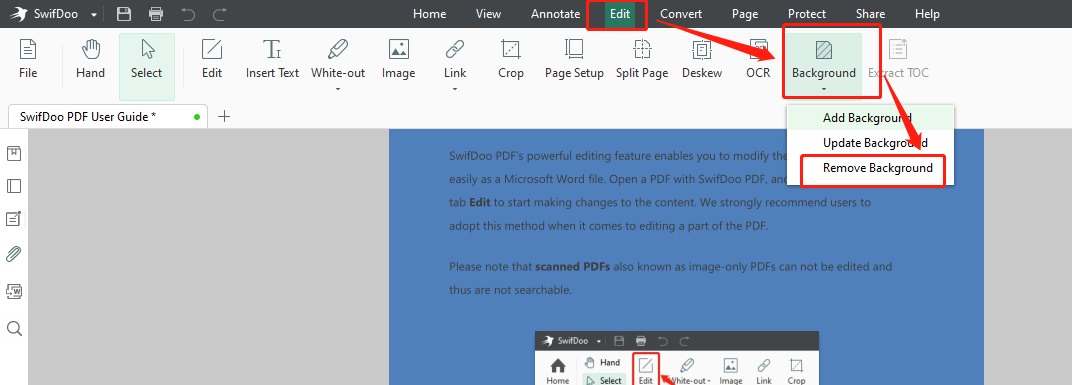Screen dimensions: 1072x385
Task: Click the Print icon
Action: click(x=156, y=14)
